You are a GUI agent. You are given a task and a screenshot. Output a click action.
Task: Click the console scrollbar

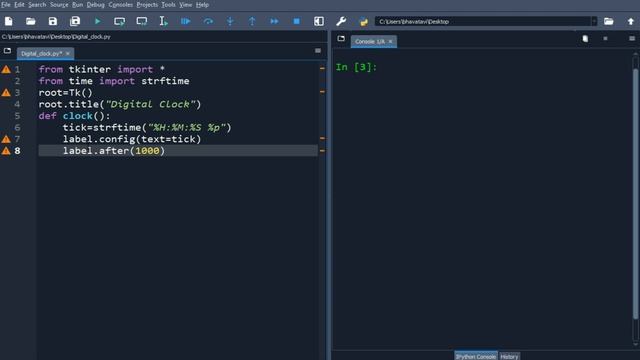coord(635,194)
